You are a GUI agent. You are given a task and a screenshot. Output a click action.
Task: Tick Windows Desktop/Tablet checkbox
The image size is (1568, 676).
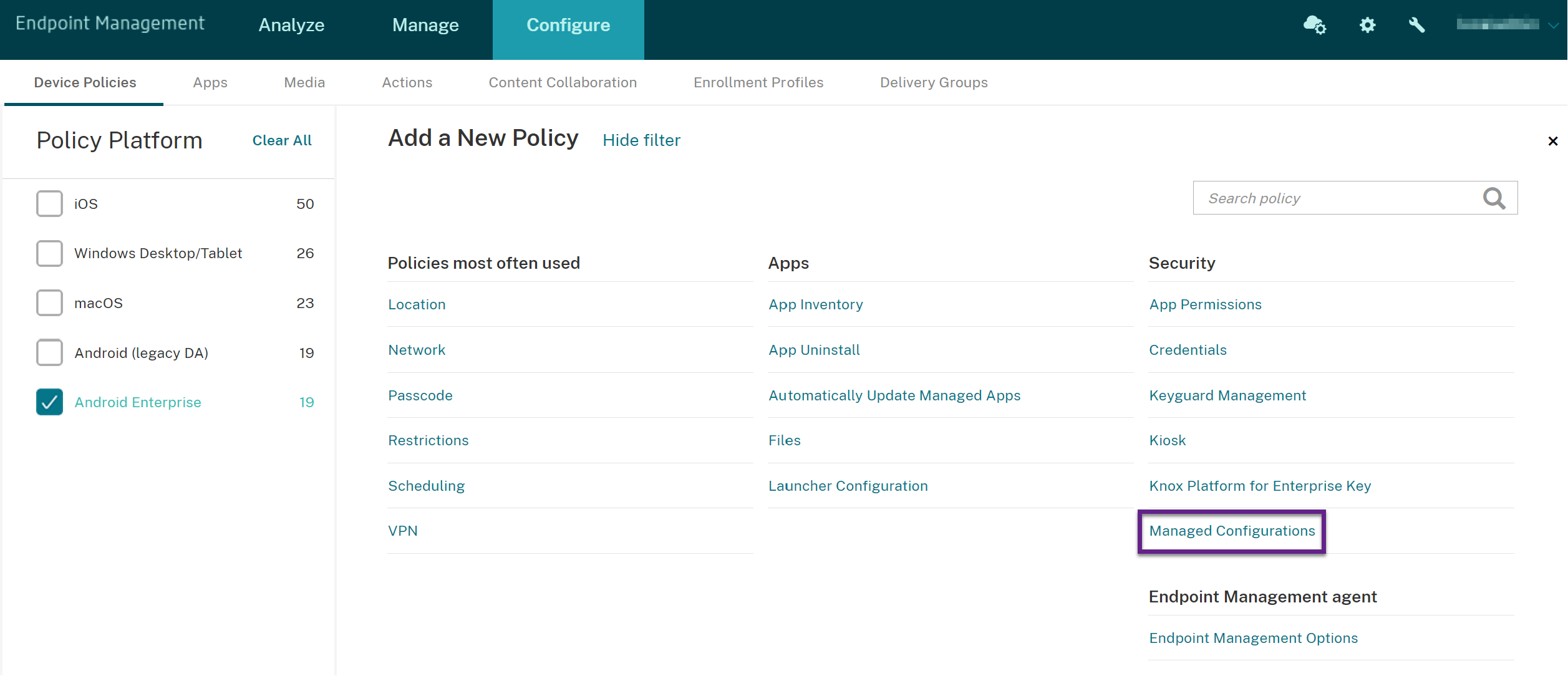point(49,253)
